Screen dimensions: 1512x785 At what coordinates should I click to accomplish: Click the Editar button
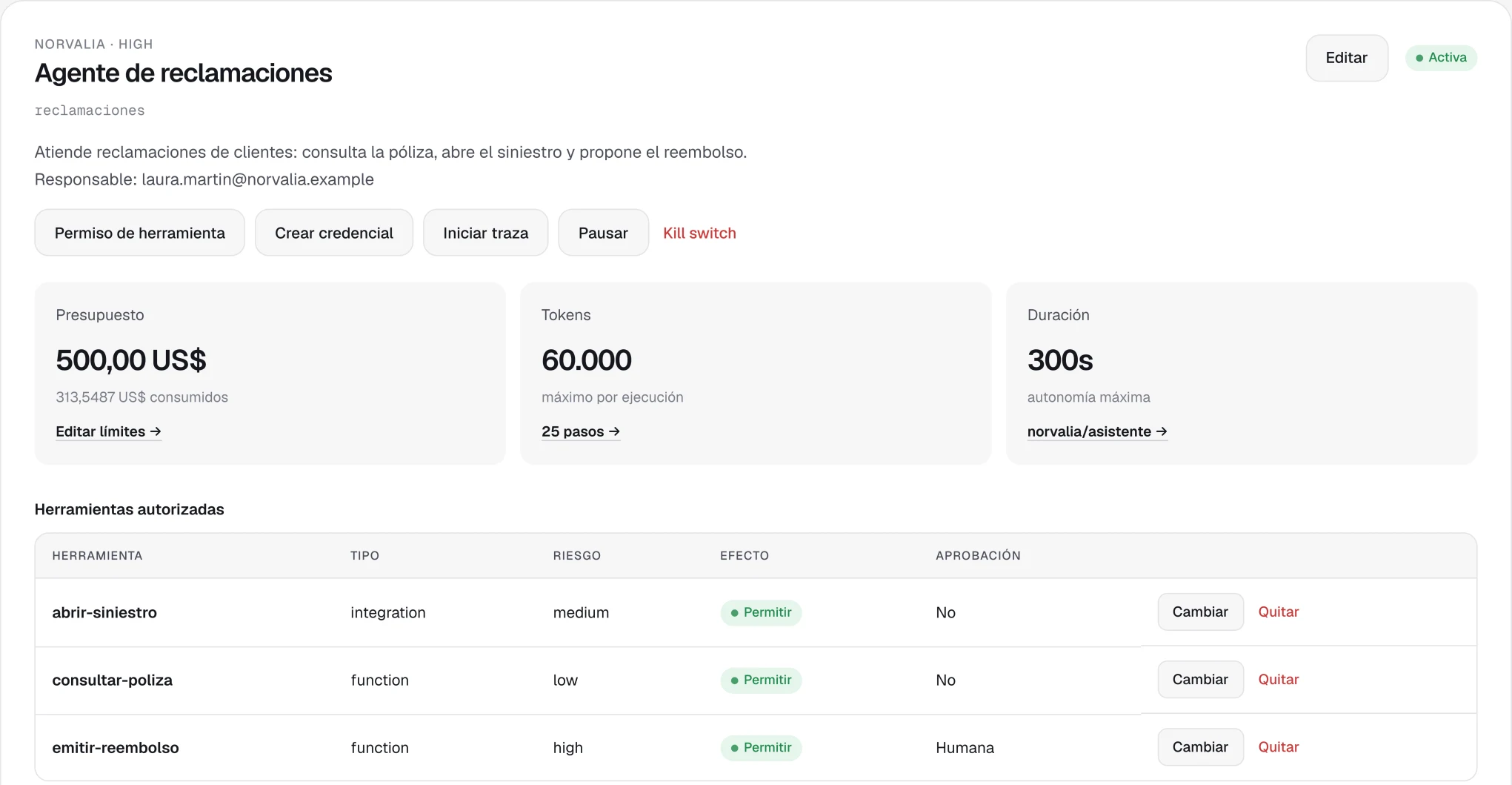click(x=1346, y=58)
